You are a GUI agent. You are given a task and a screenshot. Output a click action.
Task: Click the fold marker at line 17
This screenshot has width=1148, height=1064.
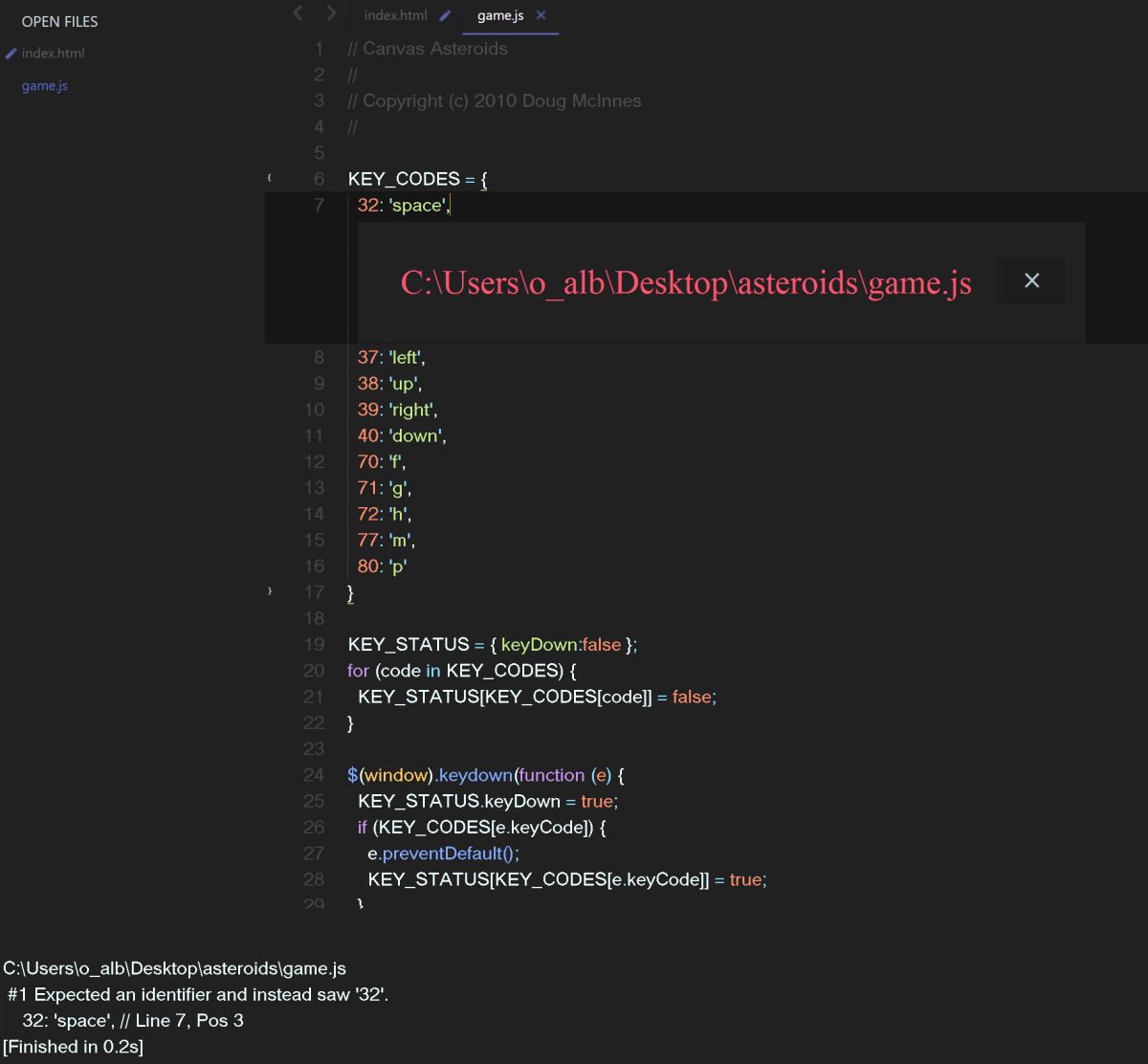tap(270, 591)
